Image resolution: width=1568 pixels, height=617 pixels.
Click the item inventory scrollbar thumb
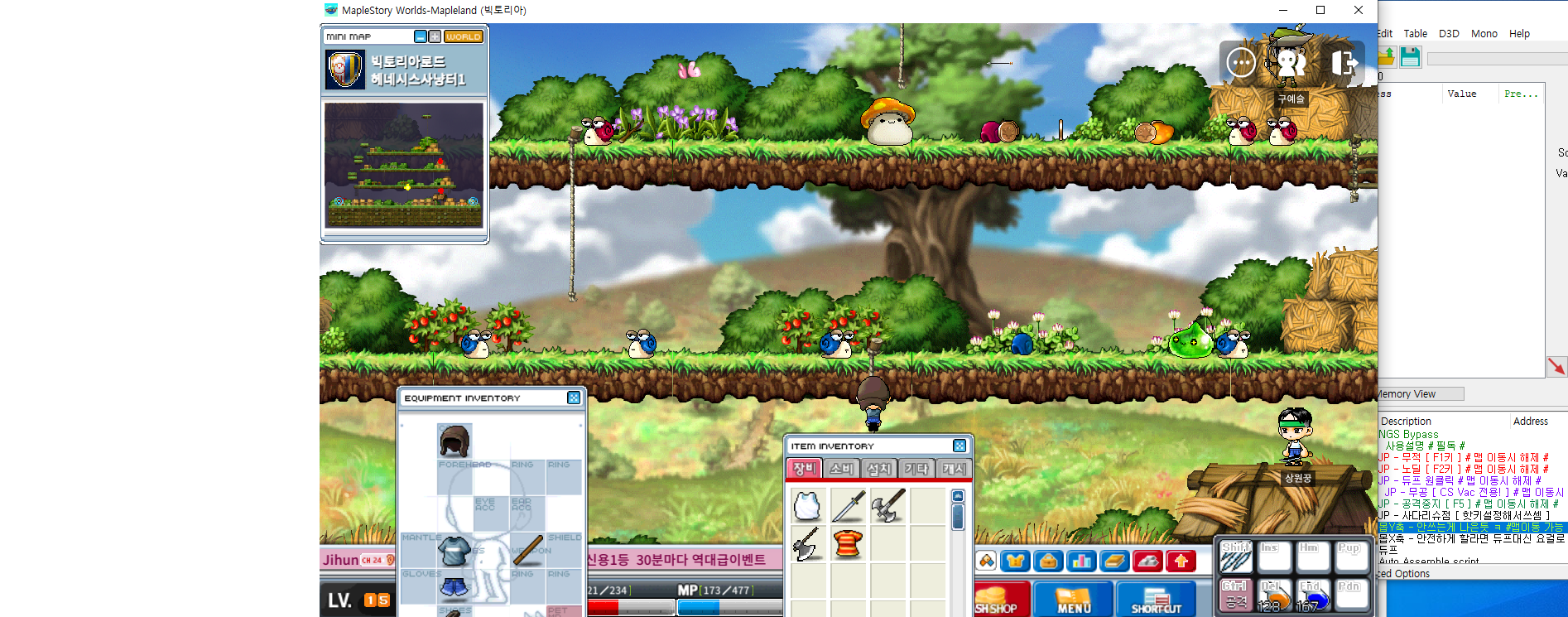[958, 517]
